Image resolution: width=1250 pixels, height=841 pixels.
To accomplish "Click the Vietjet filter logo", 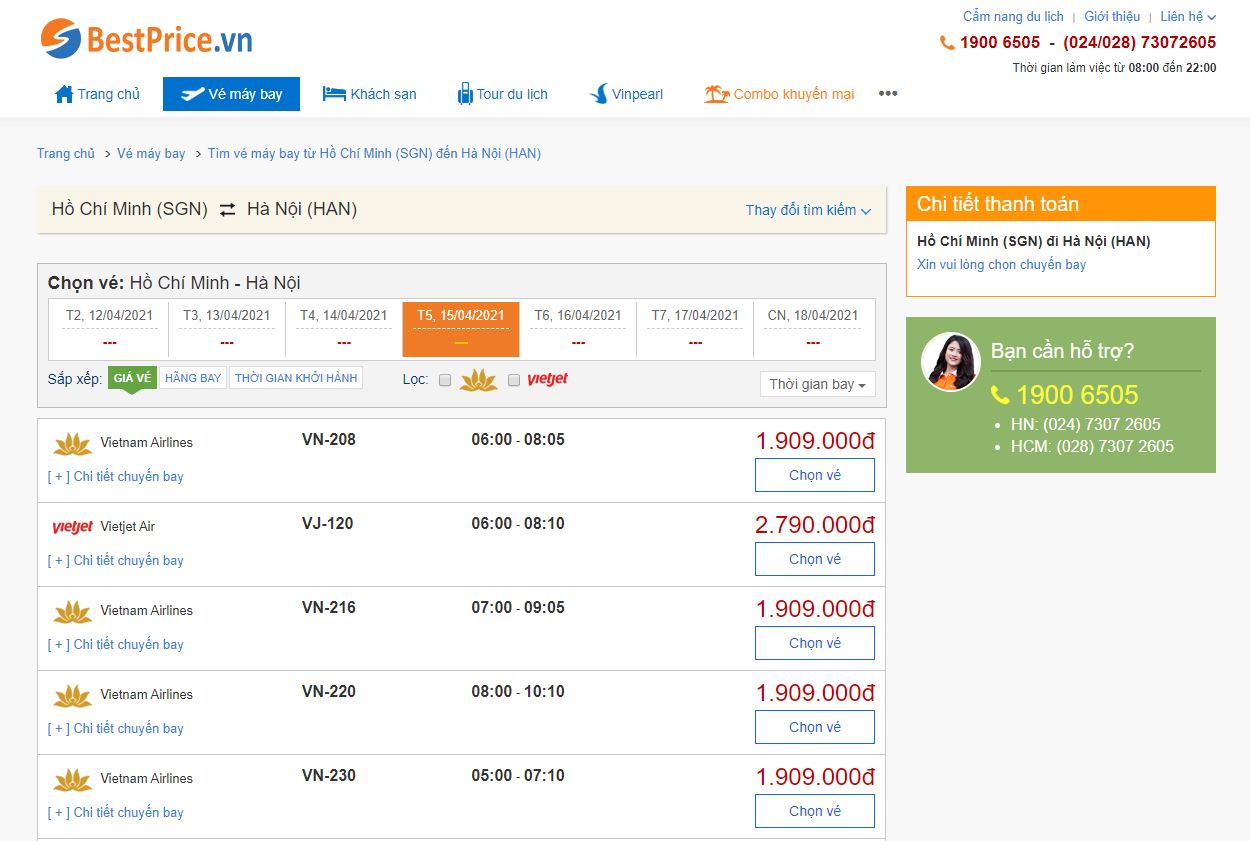I will (547, 380).
